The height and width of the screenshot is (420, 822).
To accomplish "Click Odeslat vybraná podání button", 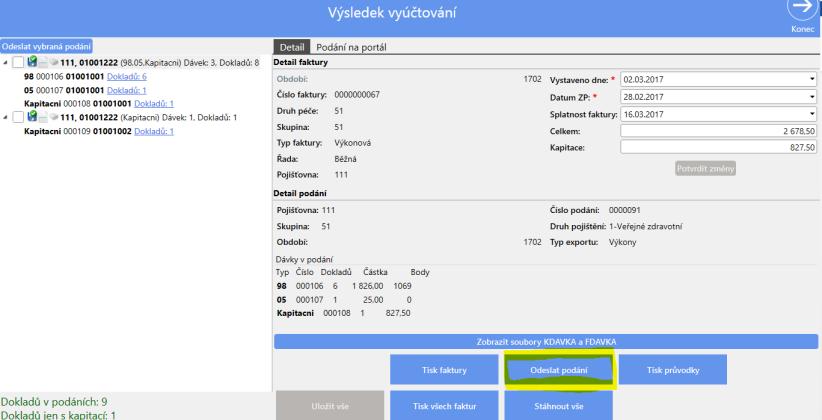I will [46, 46].
